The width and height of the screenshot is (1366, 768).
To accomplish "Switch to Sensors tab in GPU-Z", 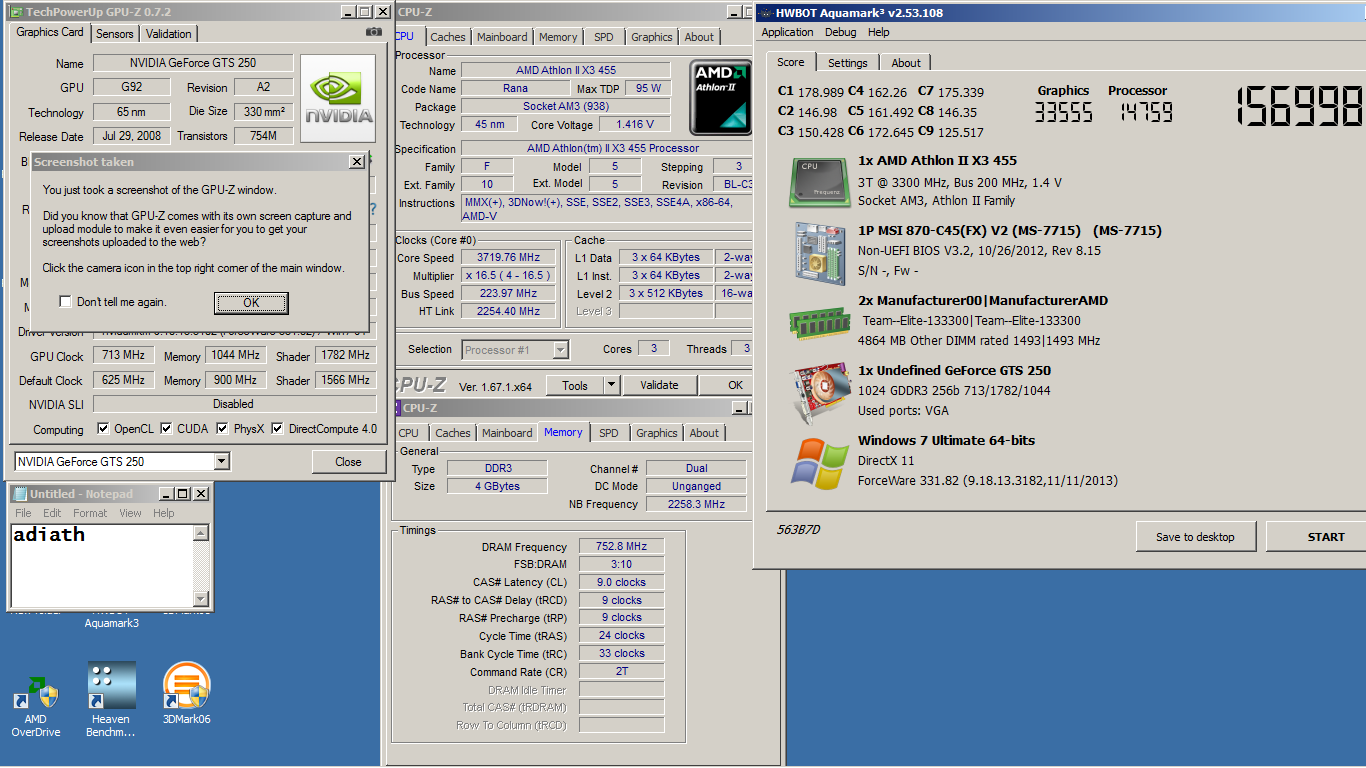I will [x=115, y=34].
